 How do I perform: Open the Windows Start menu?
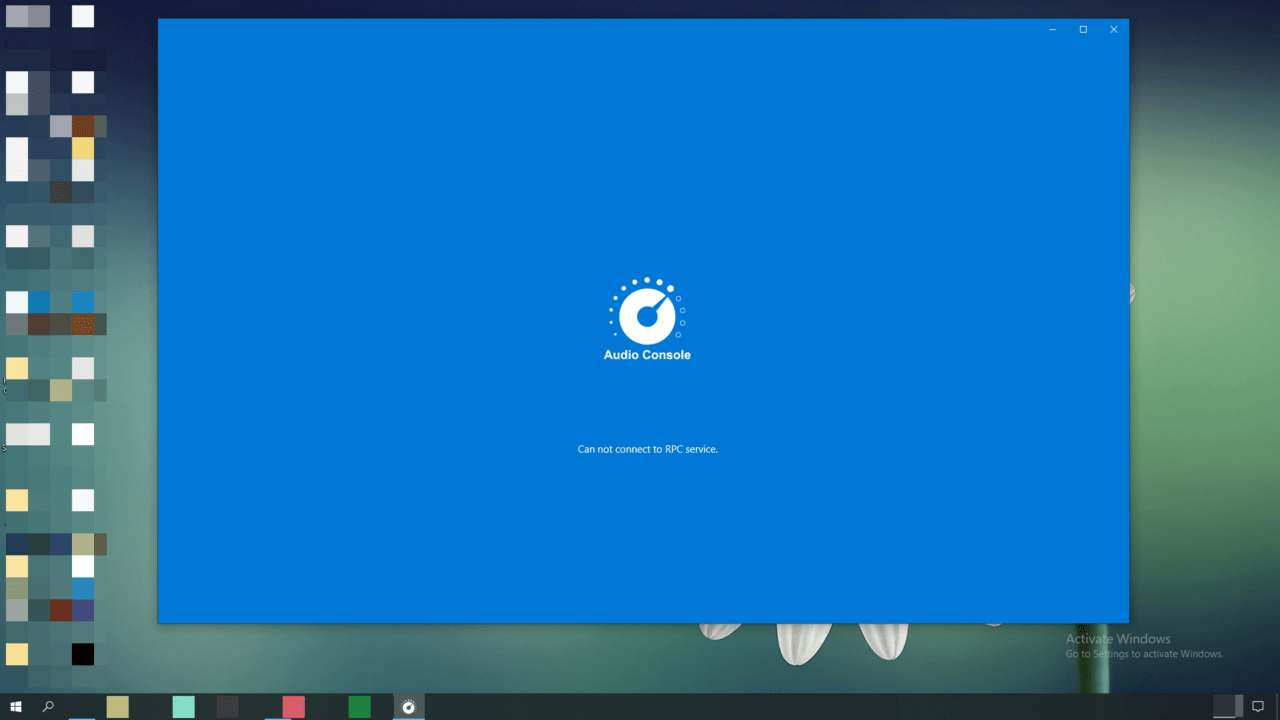[16, 707]
